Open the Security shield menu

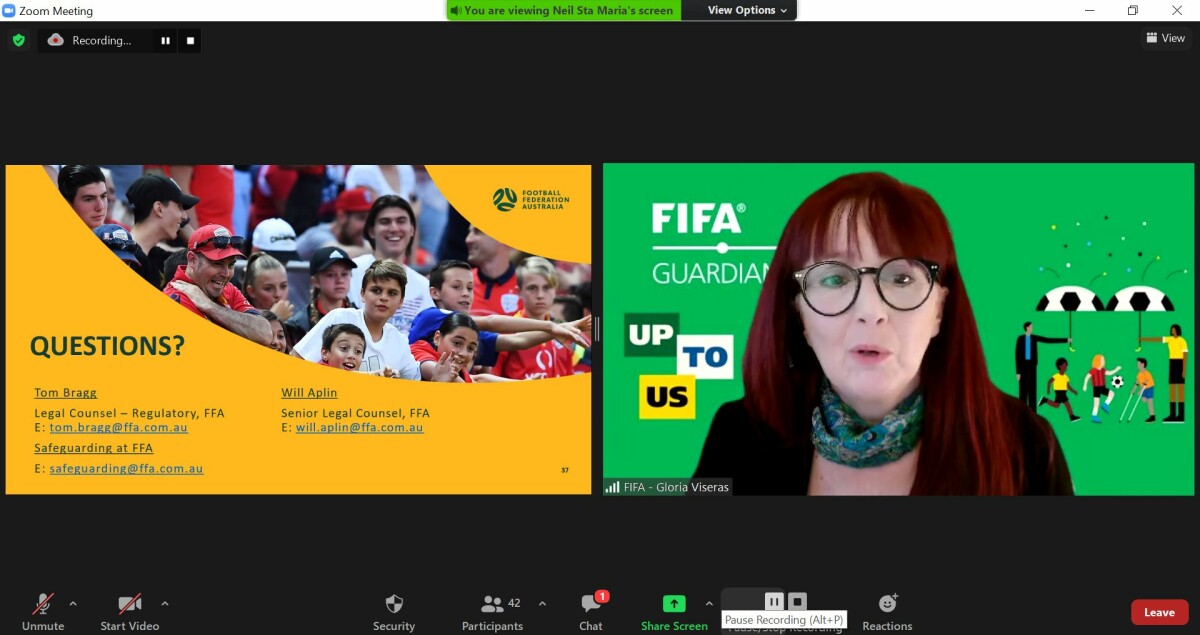(x=394, y=611)
